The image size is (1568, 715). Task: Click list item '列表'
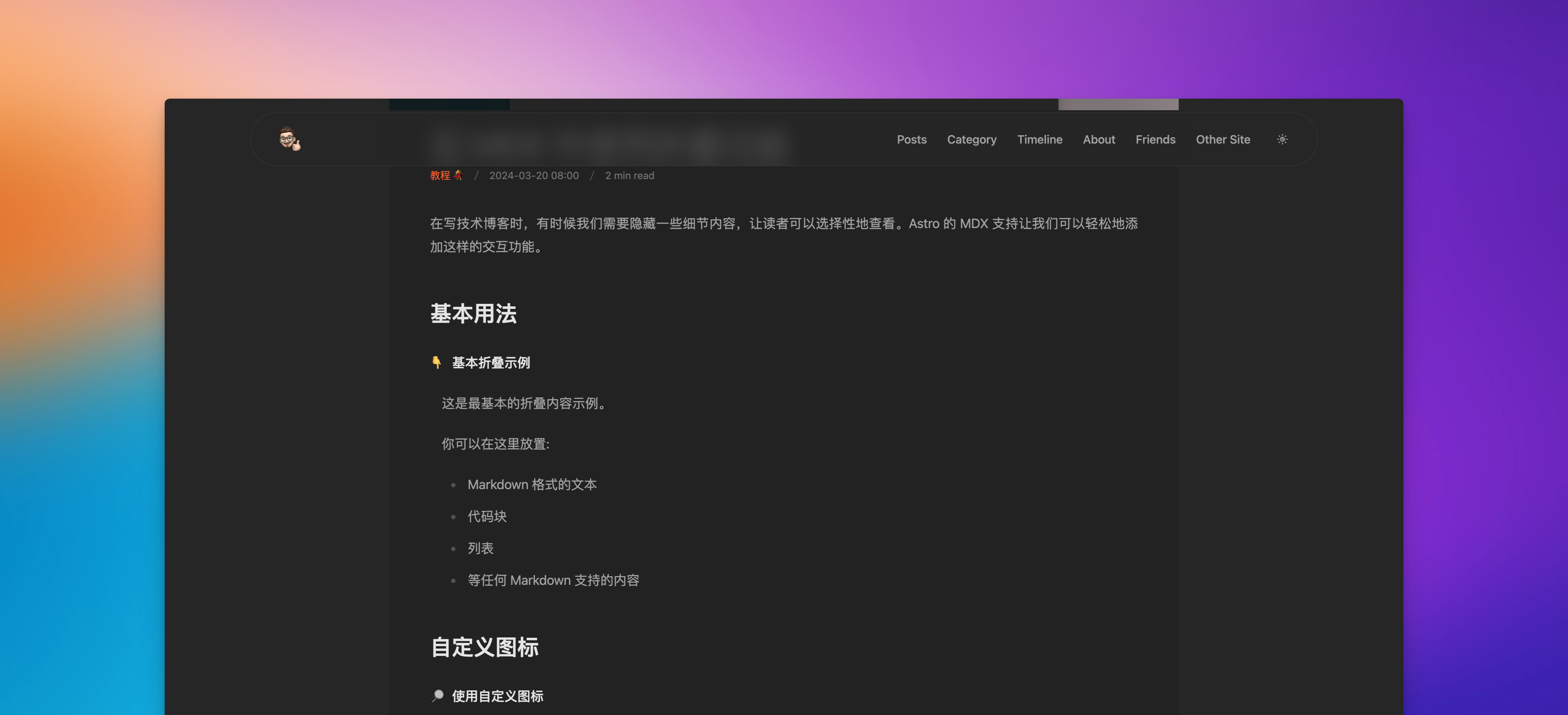click(480, 548)
